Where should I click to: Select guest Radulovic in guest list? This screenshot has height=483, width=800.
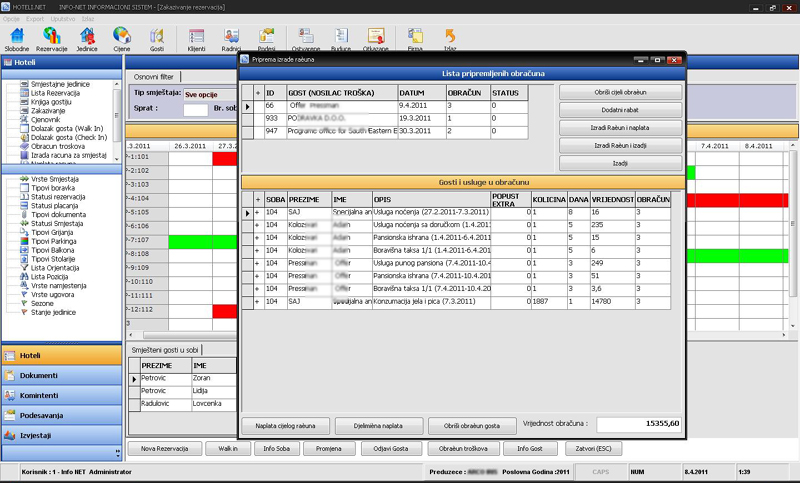pos(183,403)
